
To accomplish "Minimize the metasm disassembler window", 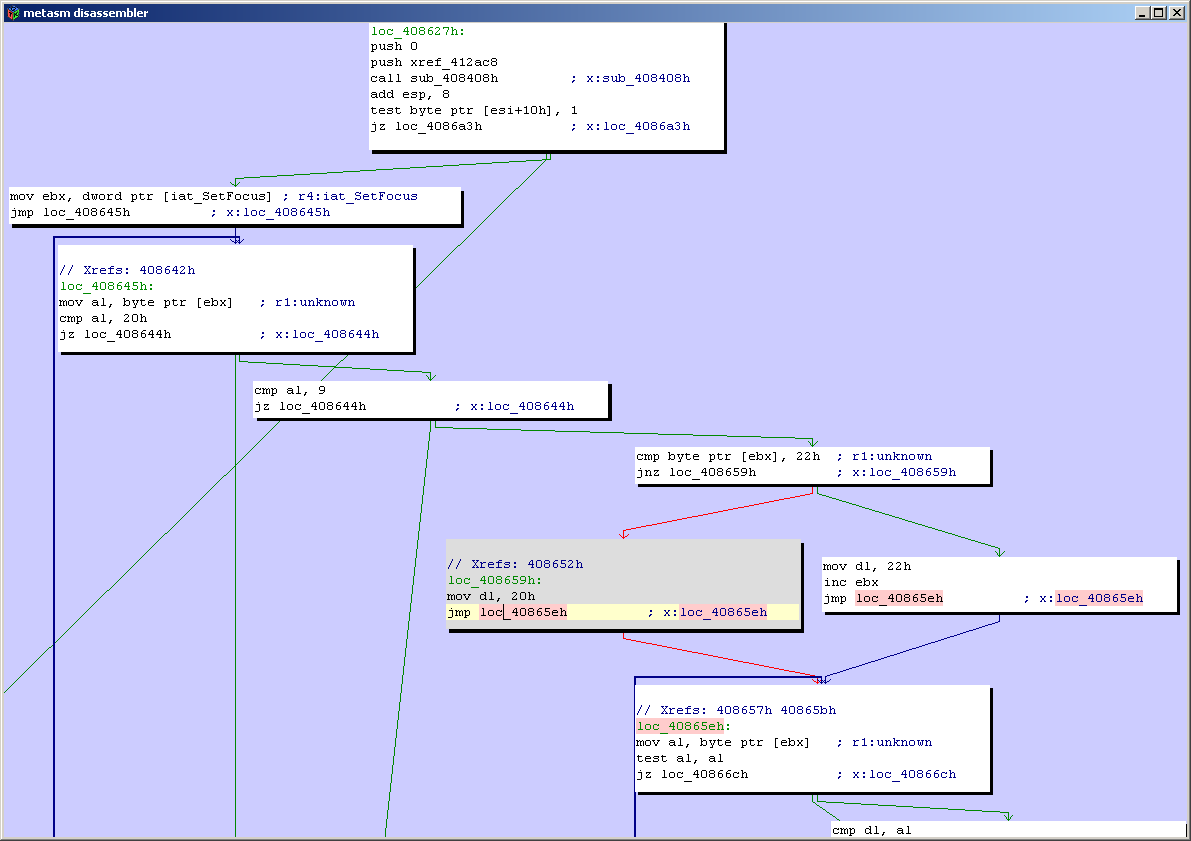I will (1142, 12).
